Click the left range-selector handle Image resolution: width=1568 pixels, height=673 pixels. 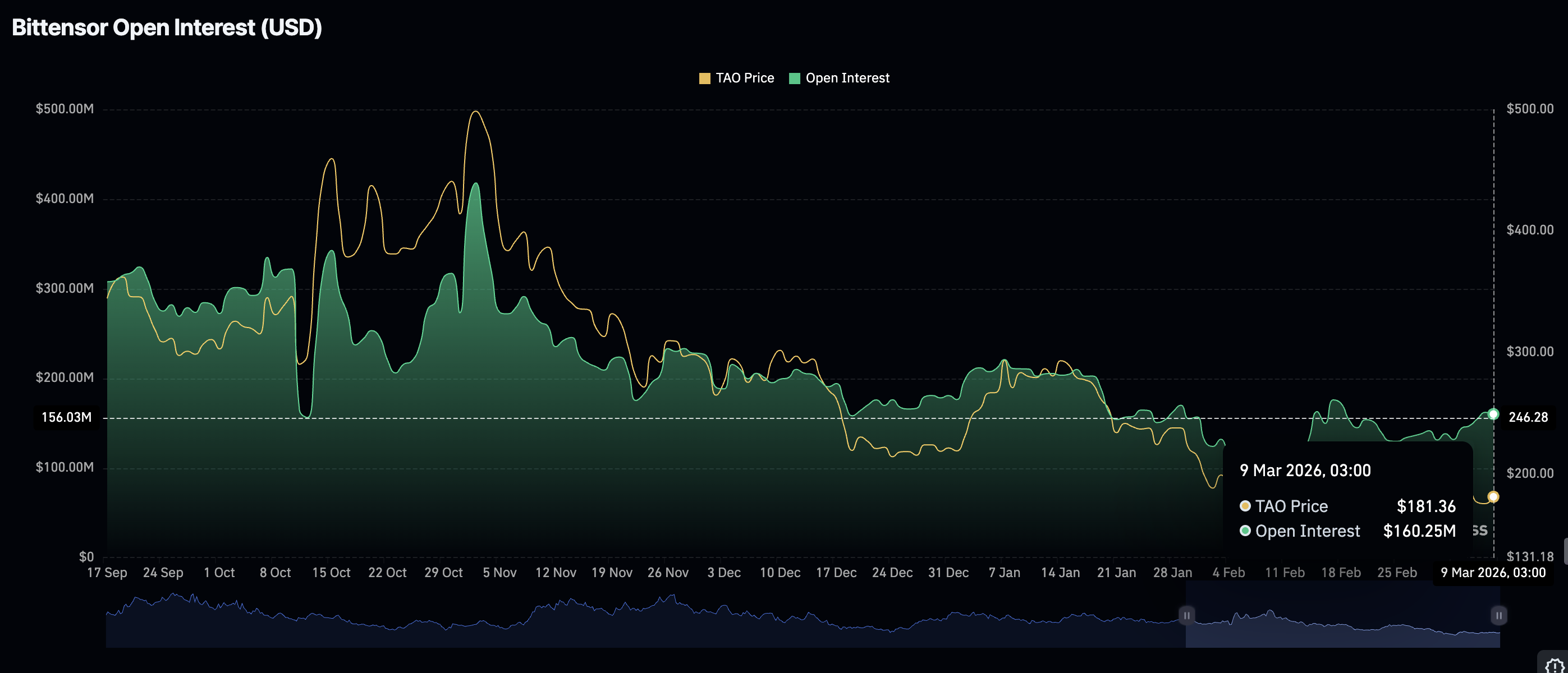click(x=1186, y=615)
